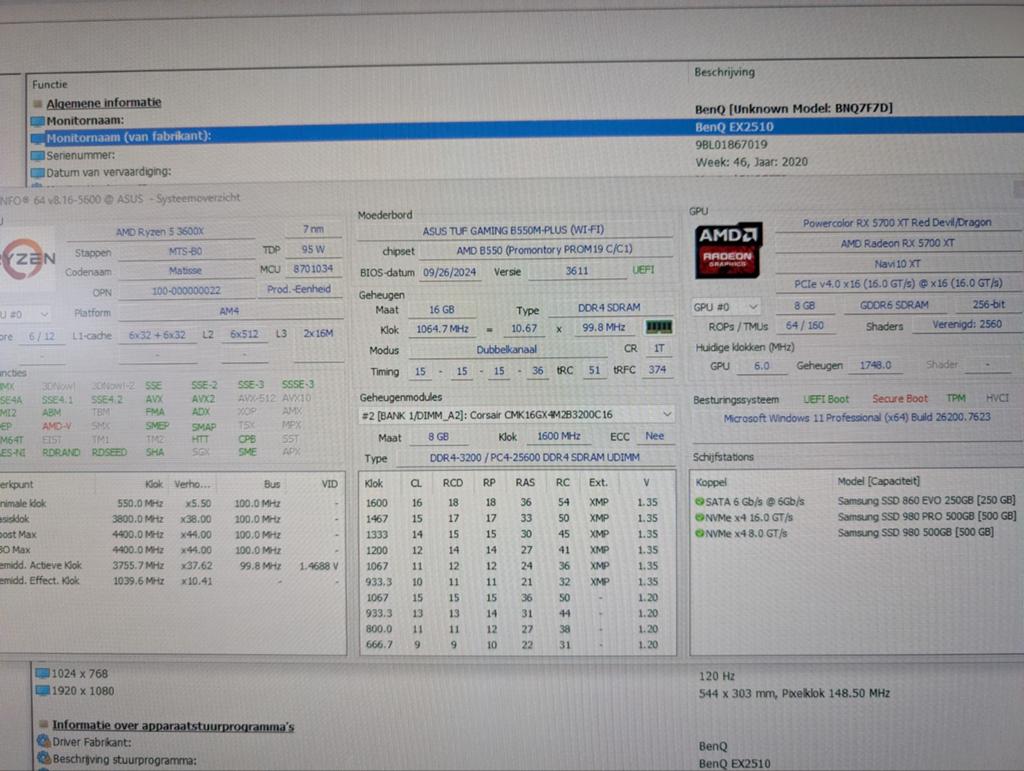Click the green status icon for NVMe x4 8.0 GT/s
This screenshot has width=1024, height=771.
[699, 533]
